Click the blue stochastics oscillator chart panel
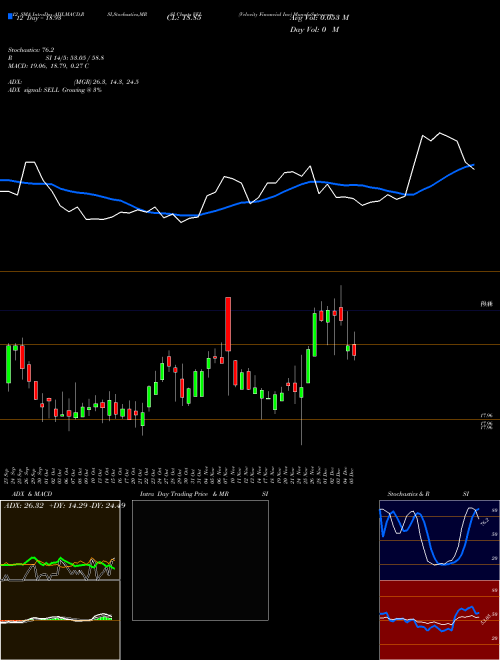This screenshot has width=500, height=660. click(x=439, y=540)
